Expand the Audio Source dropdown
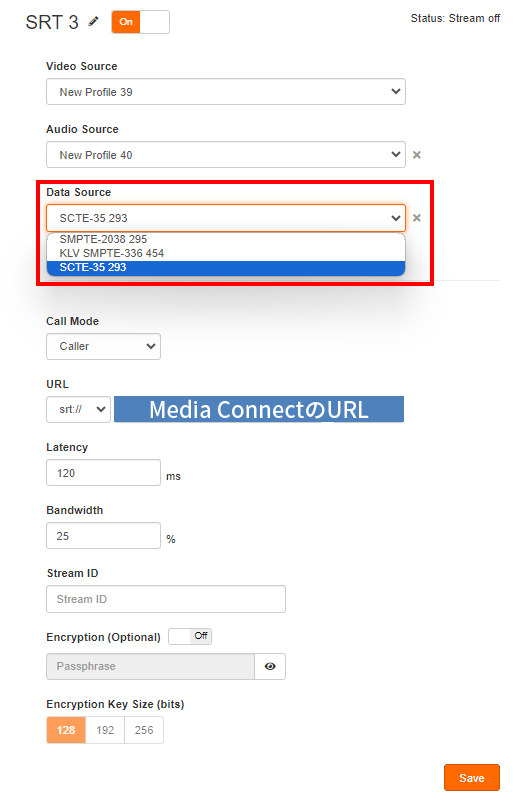 [x=226, y=155]
